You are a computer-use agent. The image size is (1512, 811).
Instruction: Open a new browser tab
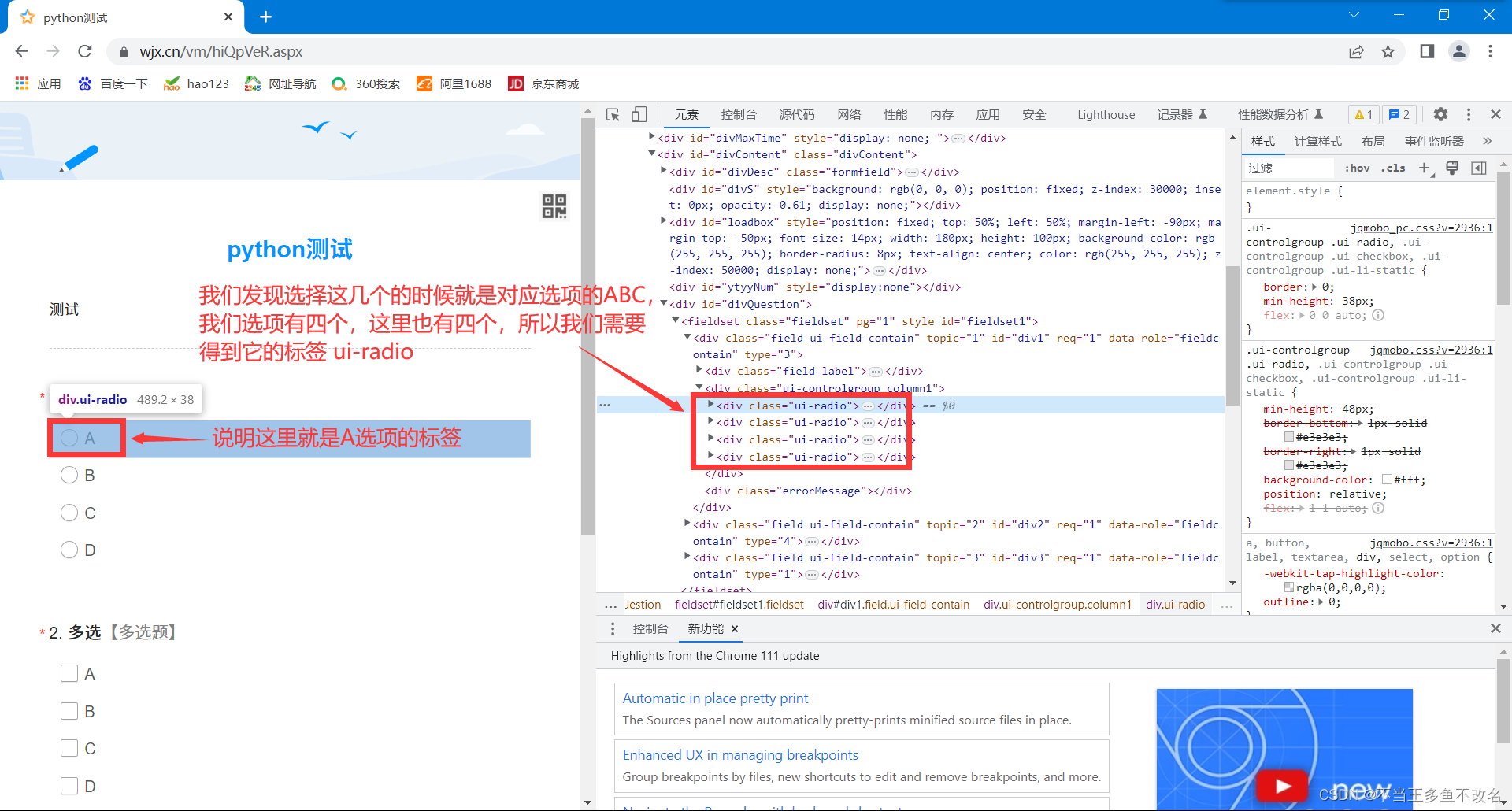click(x=265, y=17)
